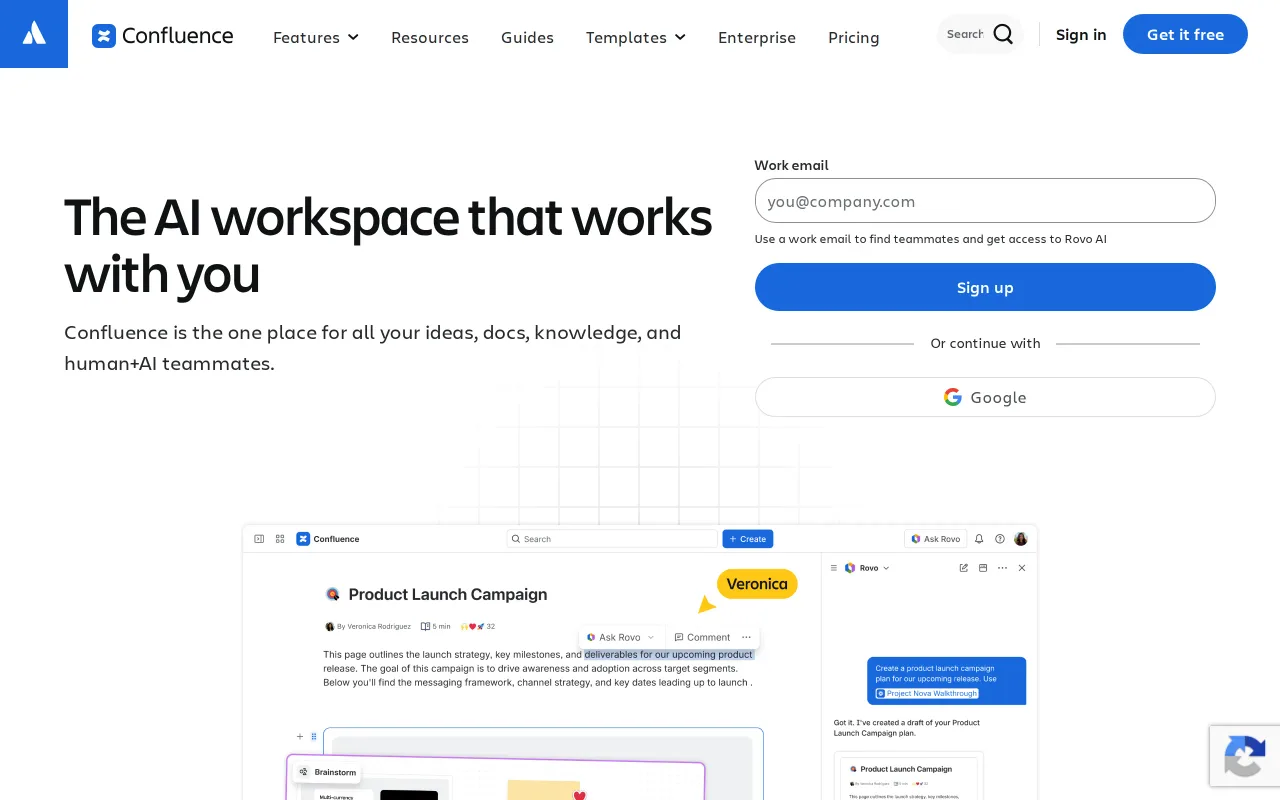Click the profile avatar in the preview header
This screenshot has height=800, width=1280.
pos(1021,539)
